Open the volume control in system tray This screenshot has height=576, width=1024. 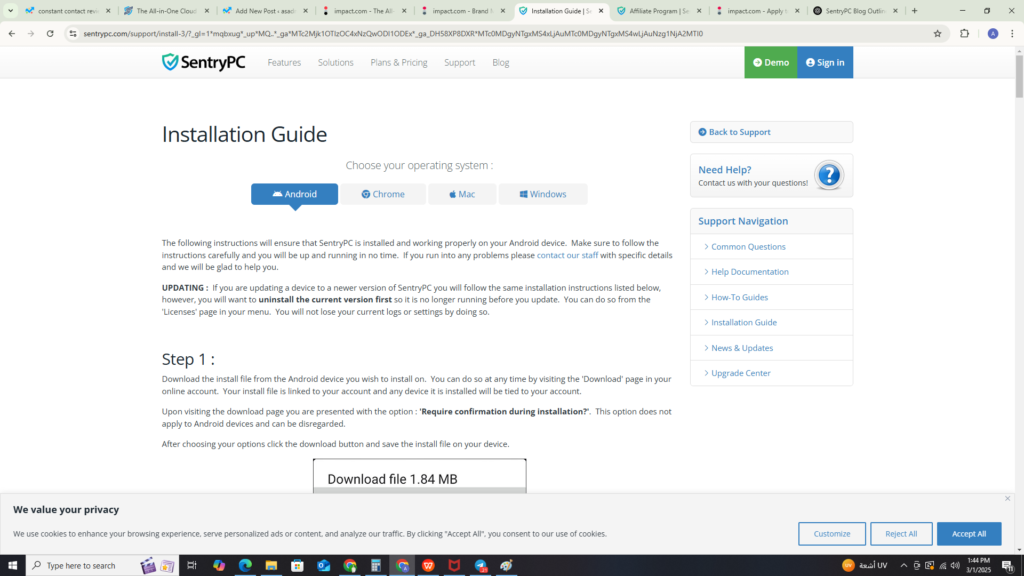[x=955, y=566]
